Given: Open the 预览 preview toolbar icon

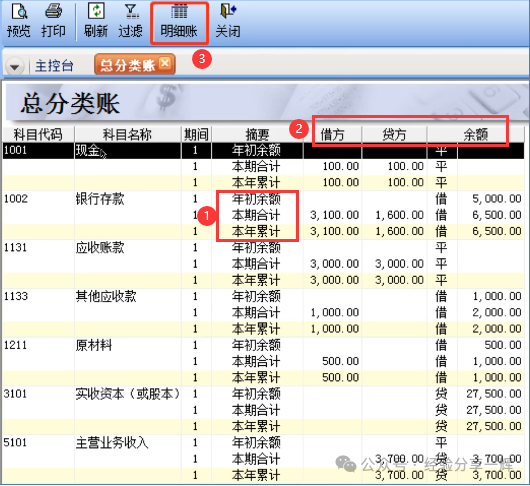Looking at the screenshot, I should 19,21.
